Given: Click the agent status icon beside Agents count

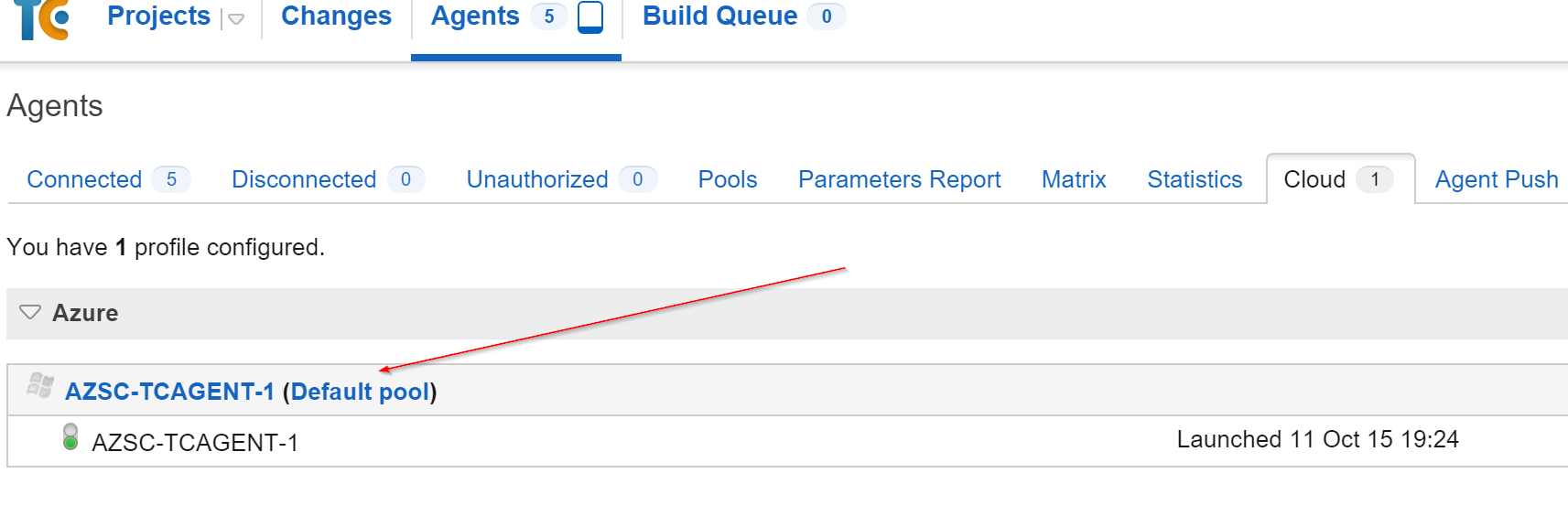Looking at the screenshot, I should pyautogui.click(x=590, y=17).
